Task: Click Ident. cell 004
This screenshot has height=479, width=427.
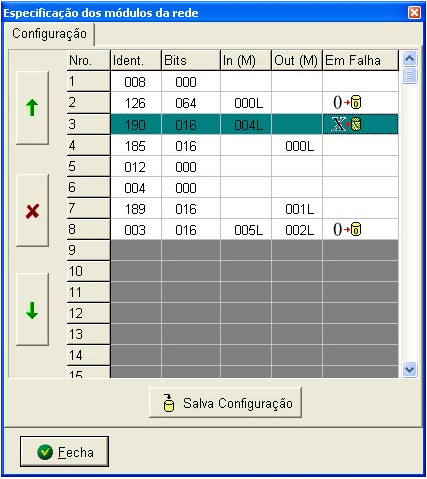Action: tap(136, 187)
